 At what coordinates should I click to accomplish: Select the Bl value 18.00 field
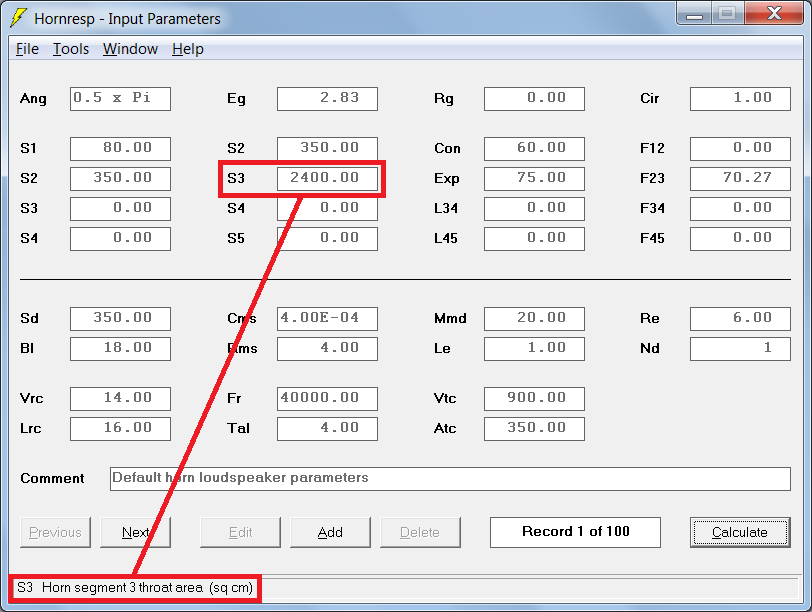click(x=120, y=349)
